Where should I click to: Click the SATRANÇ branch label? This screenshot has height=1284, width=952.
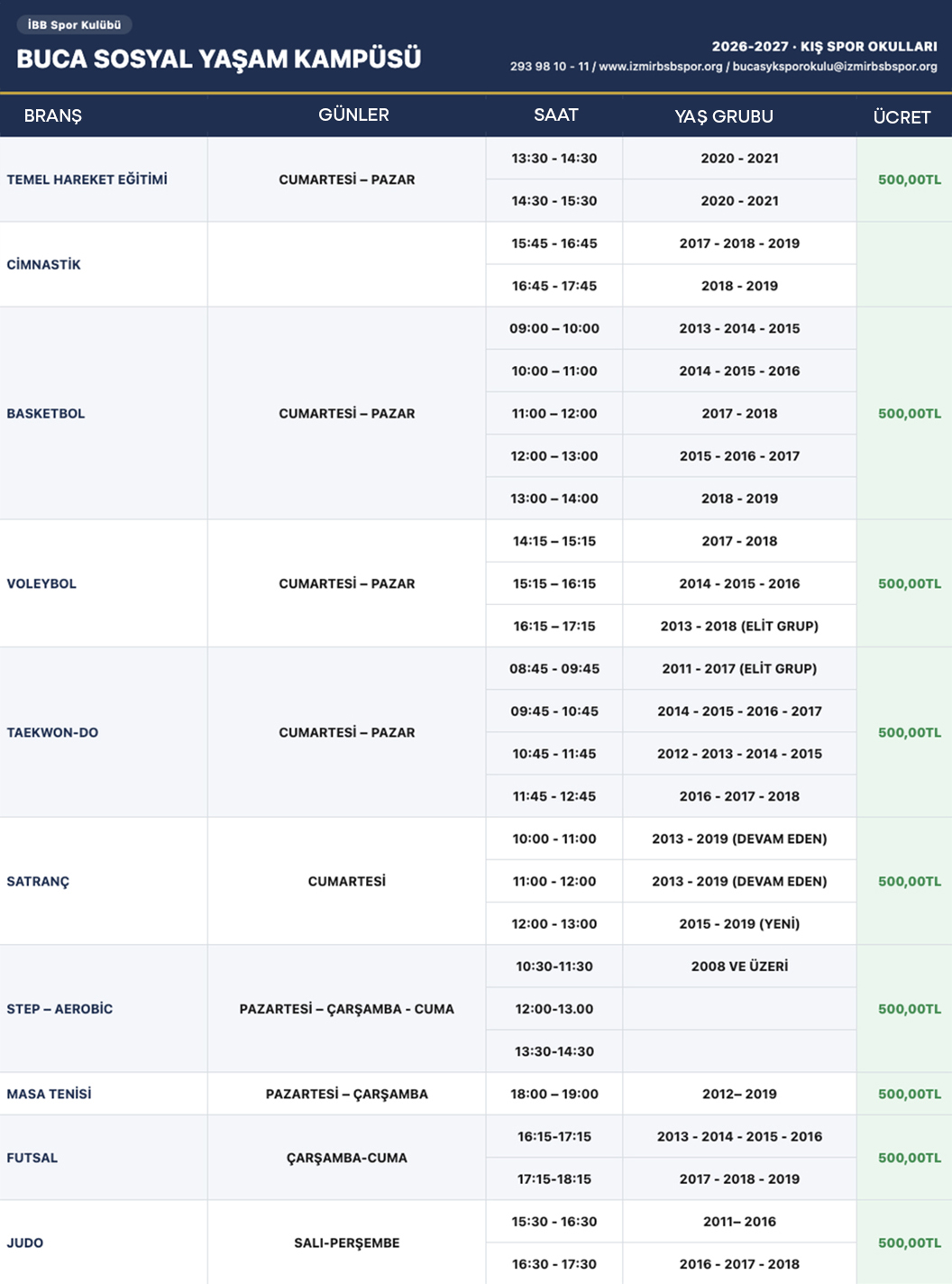coord(38,881)
